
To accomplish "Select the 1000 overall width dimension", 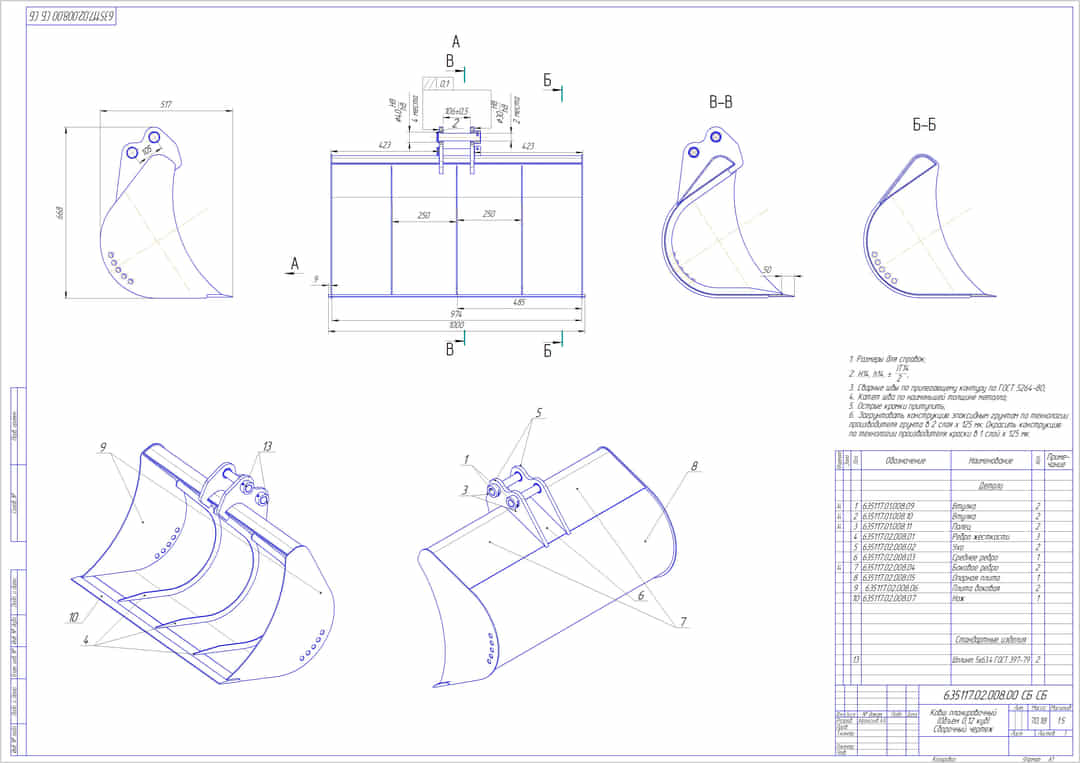I will [457, 325].
